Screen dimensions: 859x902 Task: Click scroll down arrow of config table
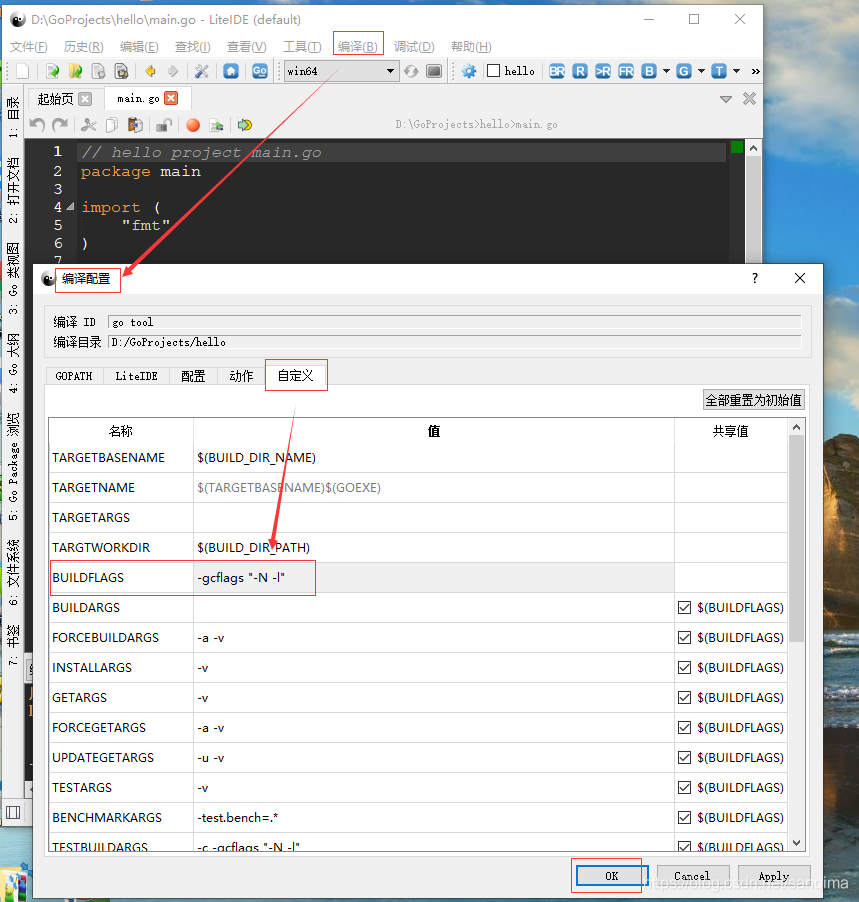tap(796, 843)
